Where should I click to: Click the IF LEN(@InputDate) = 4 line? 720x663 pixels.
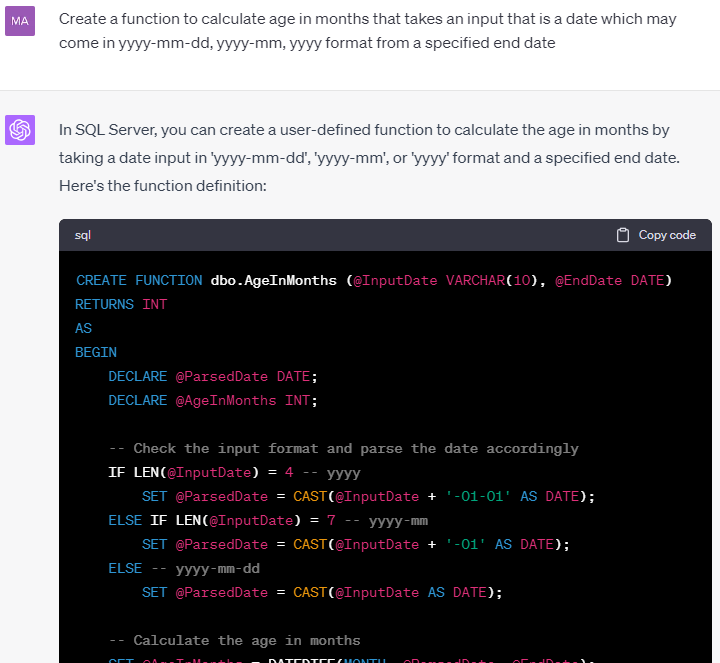click(x=235, y=472)
